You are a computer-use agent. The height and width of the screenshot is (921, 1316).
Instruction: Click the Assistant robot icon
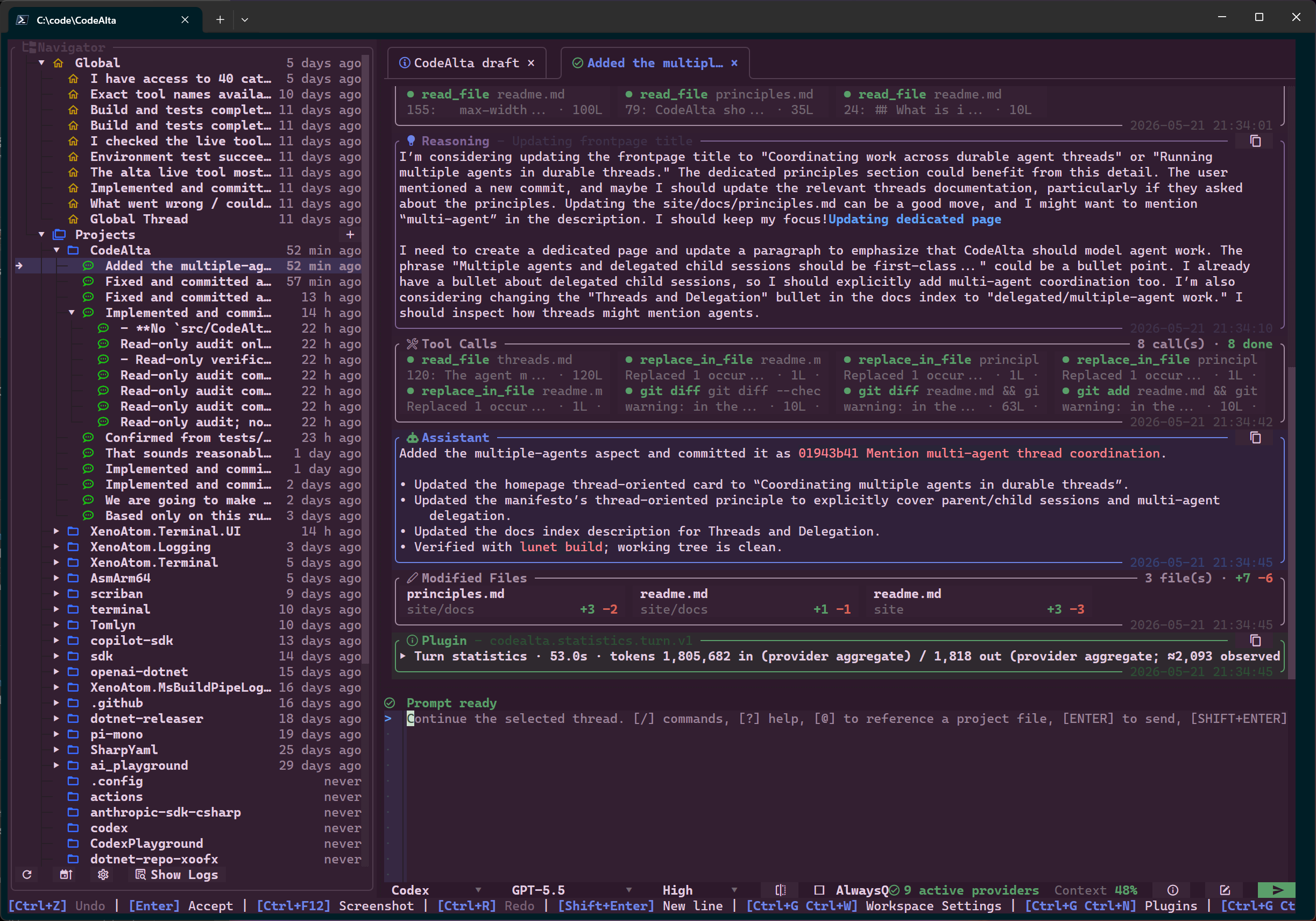tap(412, 438)
